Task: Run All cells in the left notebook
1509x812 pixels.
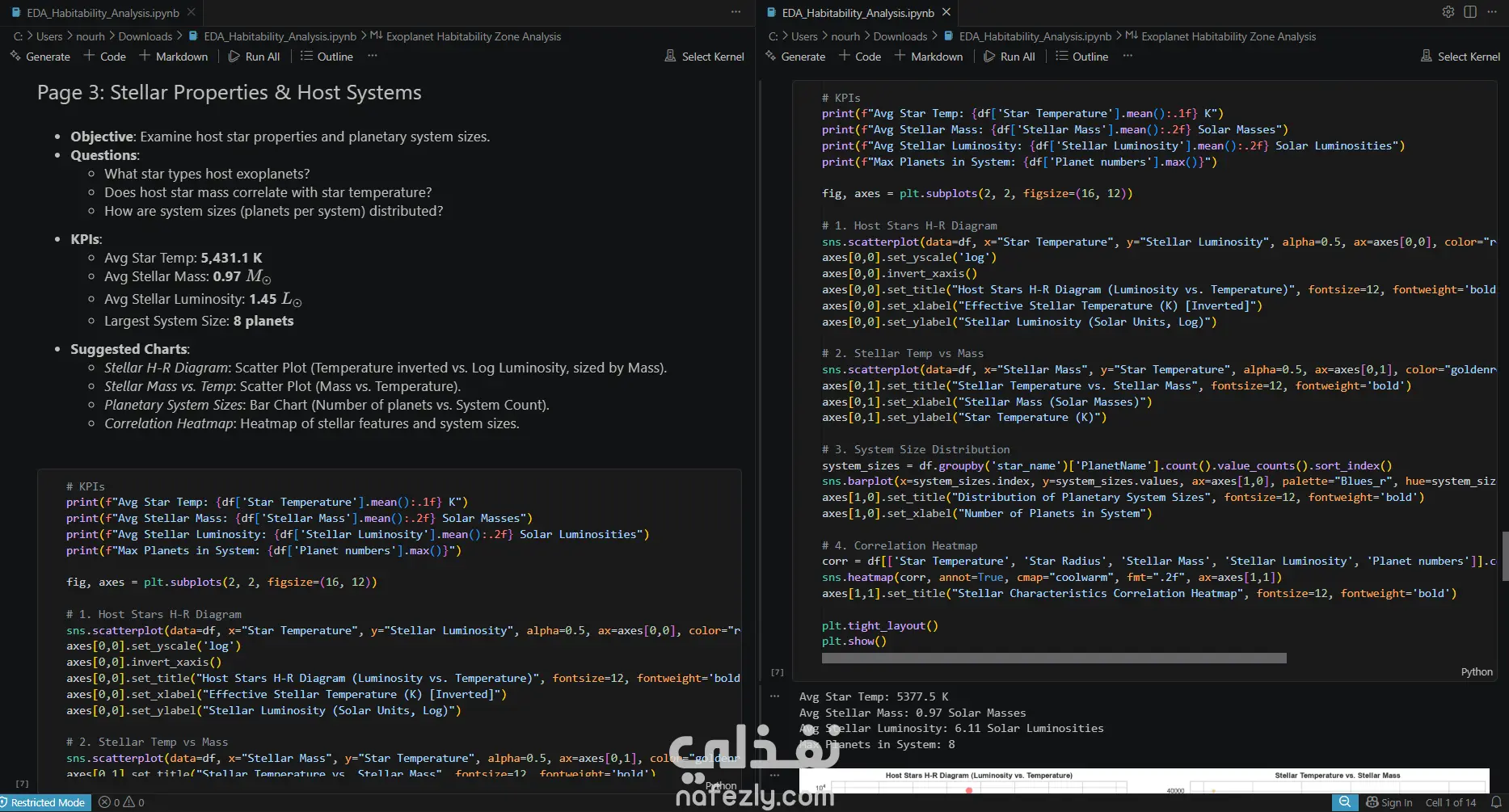Action: pyautogui.click(x=255, y=57)
